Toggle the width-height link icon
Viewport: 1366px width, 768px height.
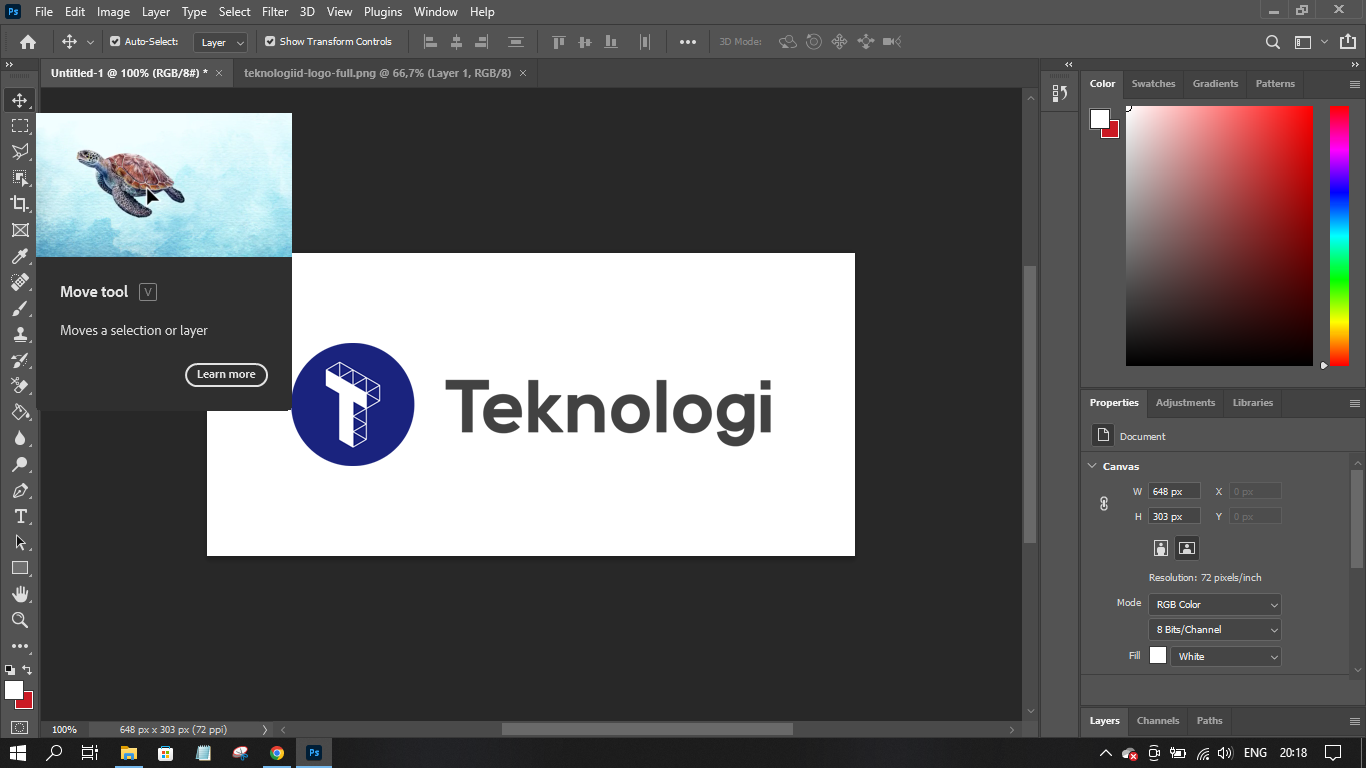tap(1104, 504)
